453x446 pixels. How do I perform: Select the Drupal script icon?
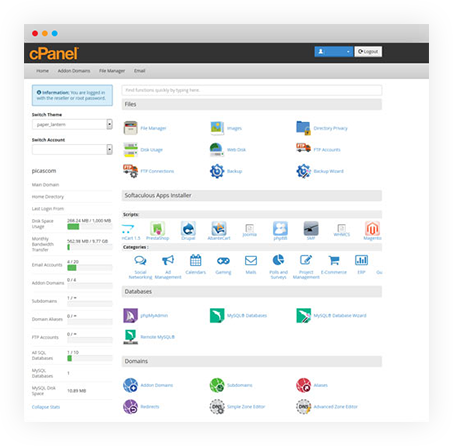click(188, 229)
